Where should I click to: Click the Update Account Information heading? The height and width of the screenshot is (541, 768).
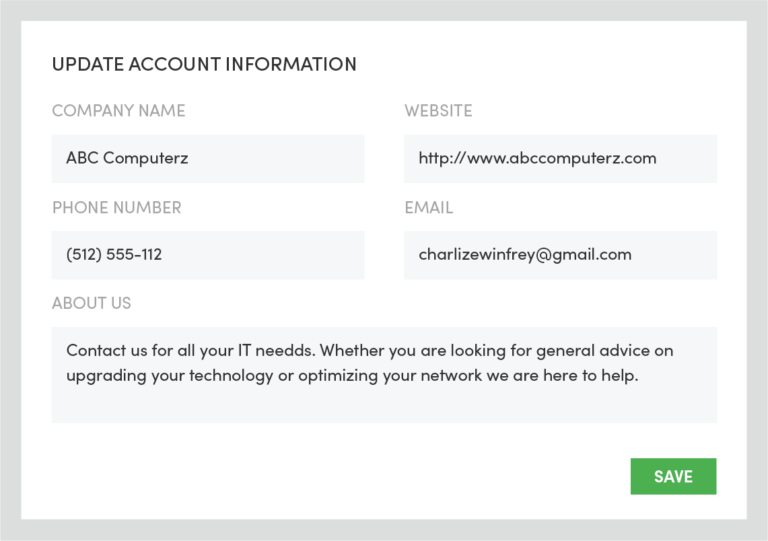[204, 64]
